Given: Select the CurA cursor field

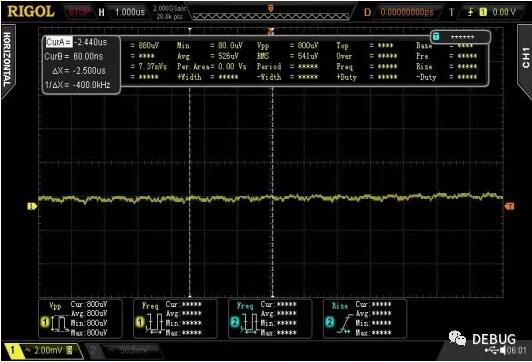Looking at the screenshot, I should (x=77, y=42).
